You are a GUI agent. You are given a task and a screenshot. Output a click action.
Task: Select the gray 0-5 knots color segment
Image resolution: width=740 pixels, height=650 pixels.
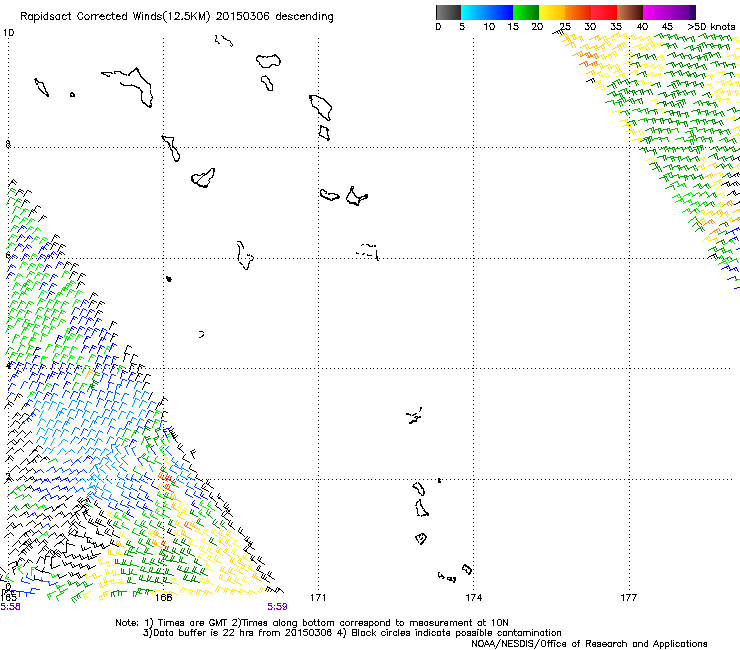tap(448, 12)
